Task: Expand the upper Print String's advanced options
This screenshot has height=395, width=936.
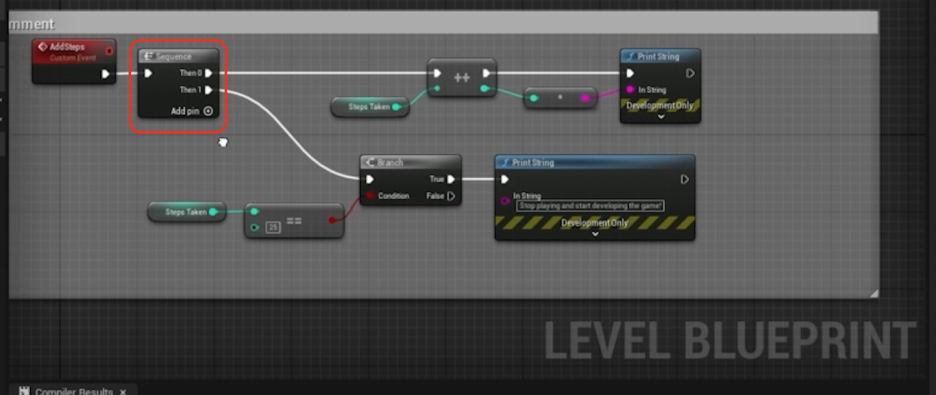Action: (660, 117)
